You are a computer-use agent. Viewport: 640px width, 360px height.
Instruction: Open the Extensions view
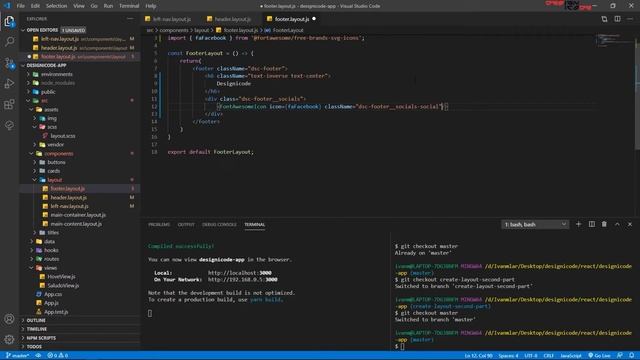[9, 104]
